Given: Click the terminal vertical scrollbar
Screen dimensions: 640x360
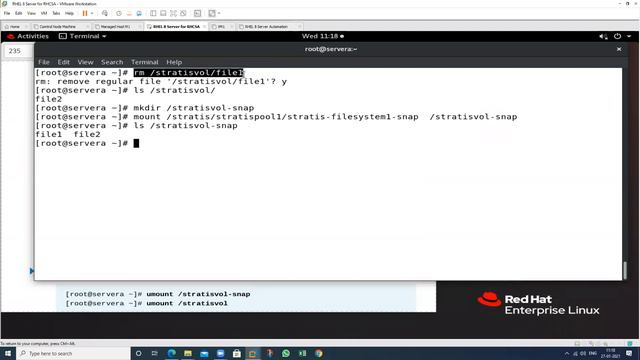Looking at the screenshot, I should point(624,270).
